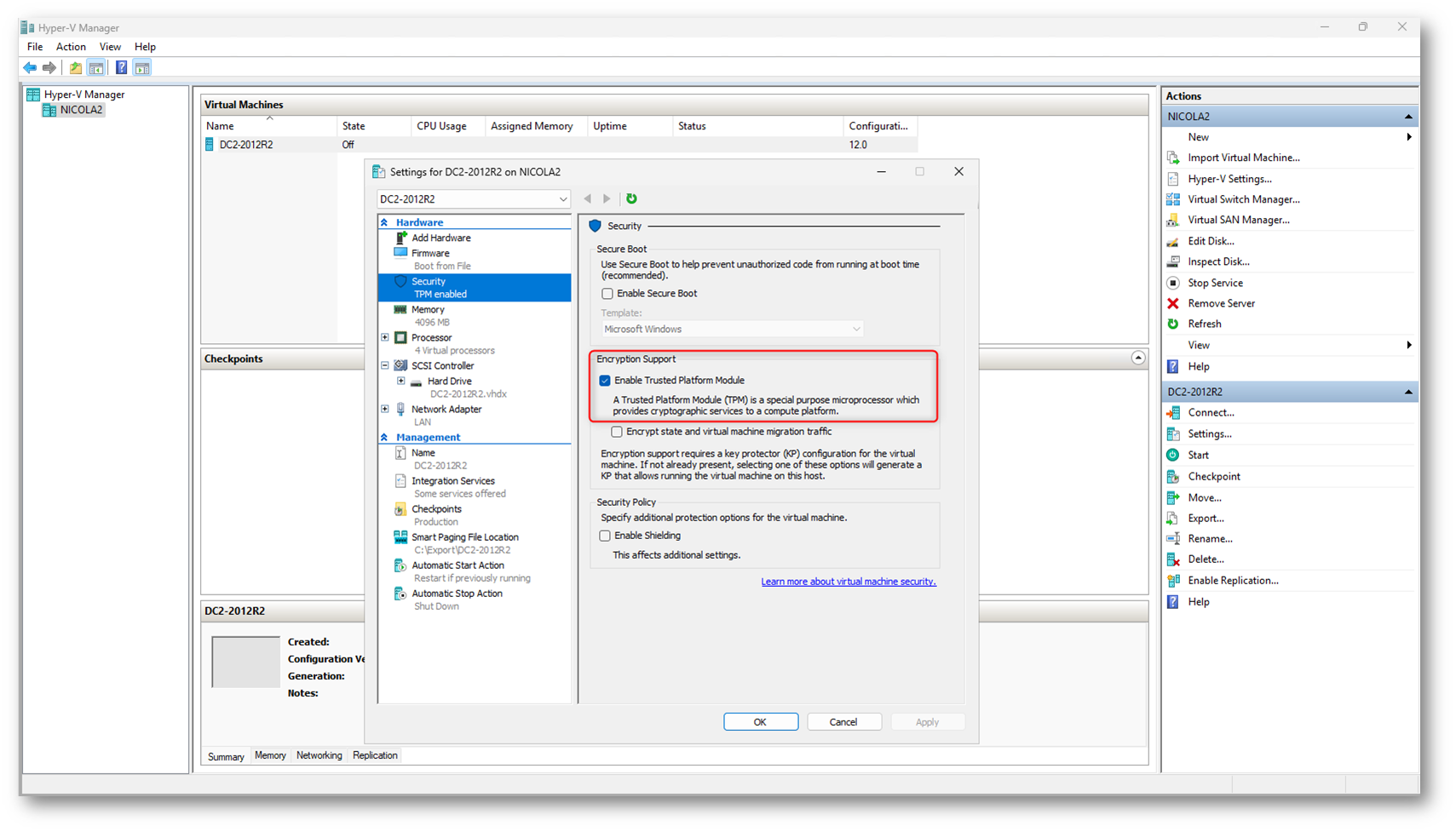Click the Apply button
This screenshot has width=1456, height=832.
click(x=927, y=722)
